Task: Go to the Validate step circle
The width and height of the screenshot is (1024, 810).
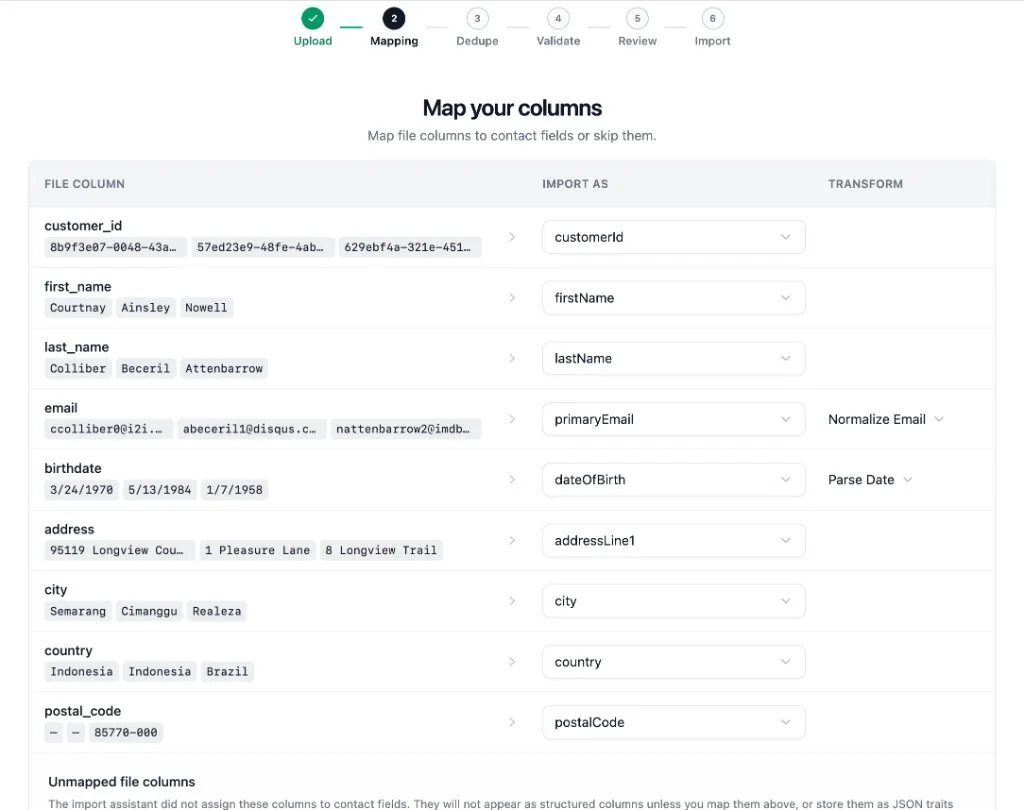Action: (x=558, y=18)
